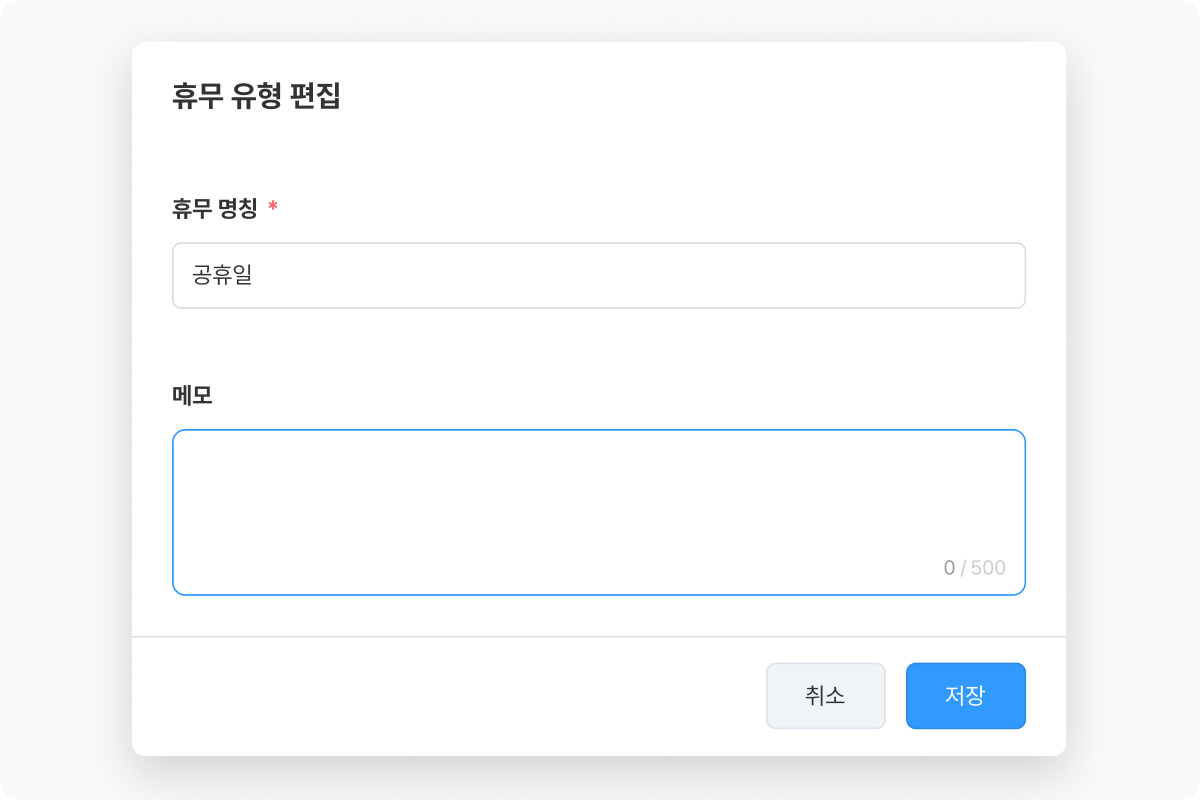Click the dialog footer divider line
The height and width of the screenshot is (800, 1200).
point(599,636)
